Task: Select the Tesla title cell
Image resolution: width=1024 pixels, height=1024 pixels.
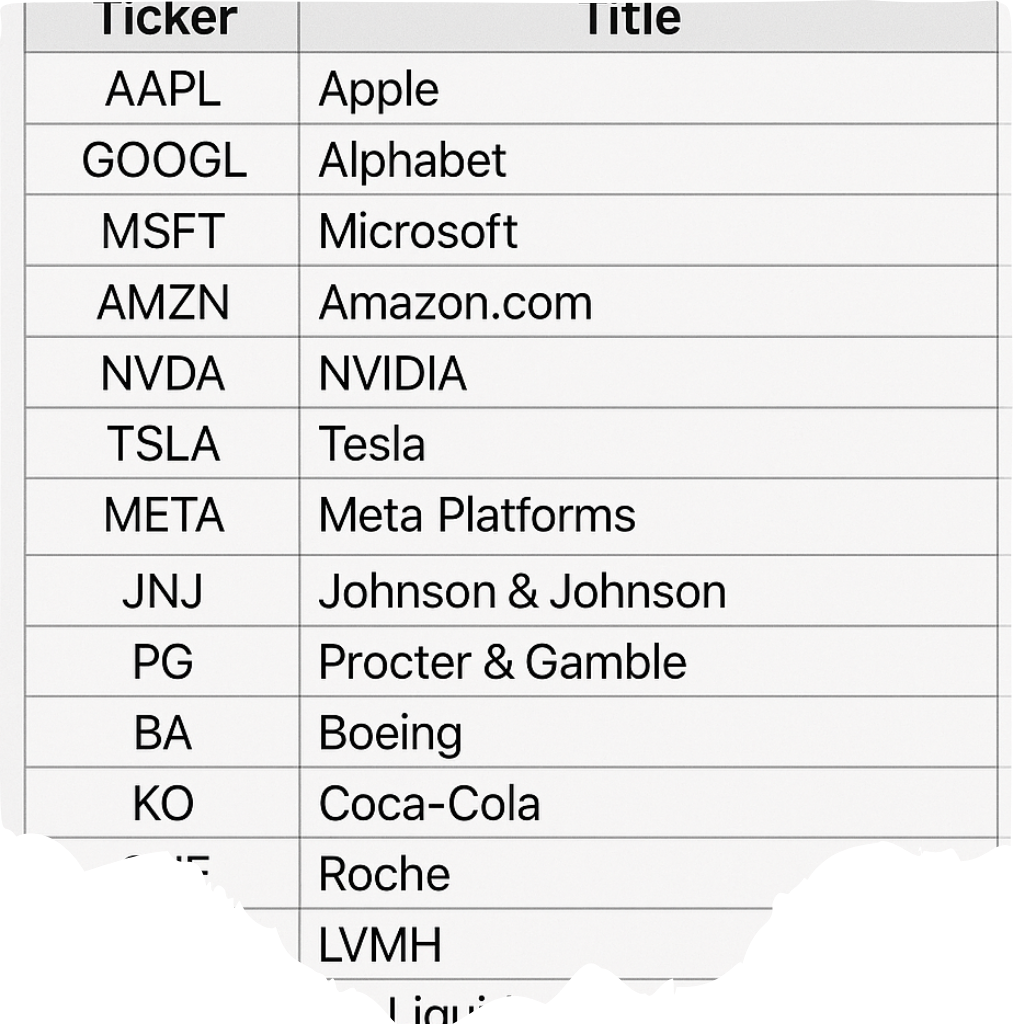Action: click(x=372, y=444)
